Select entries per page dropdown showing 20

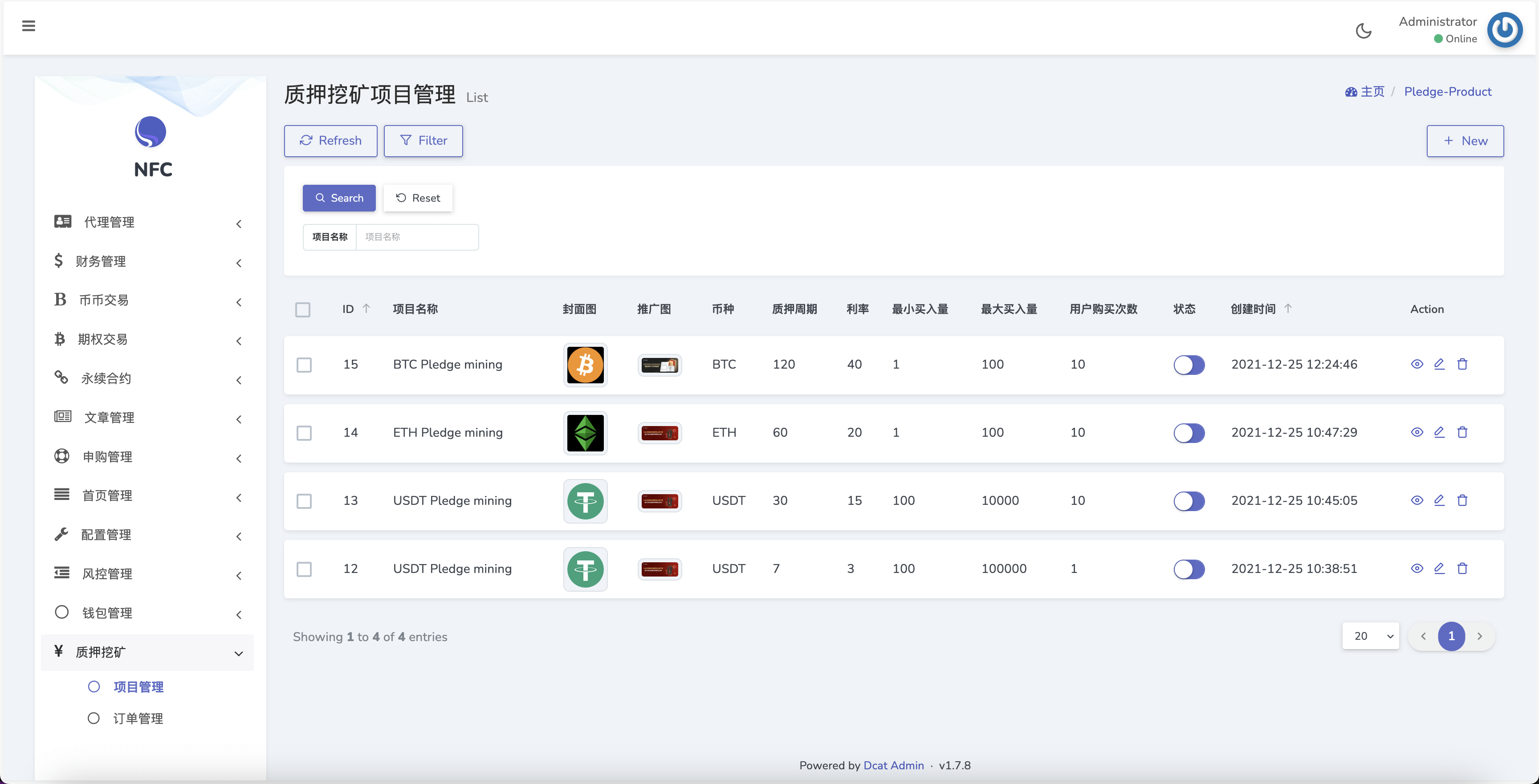1371,636
